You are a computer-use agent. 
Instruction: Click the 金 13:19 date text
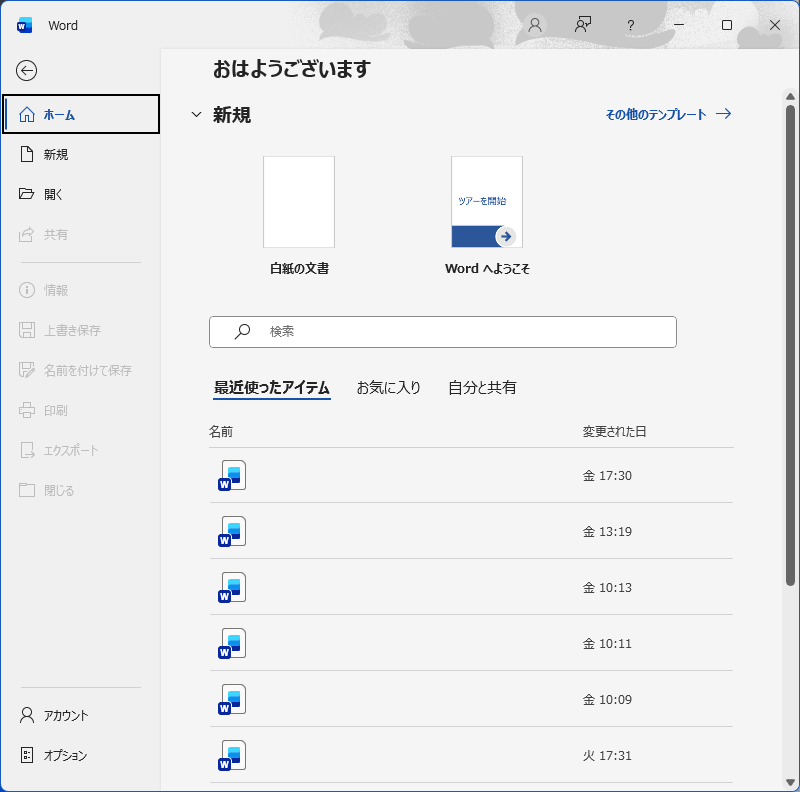[607, 531]
